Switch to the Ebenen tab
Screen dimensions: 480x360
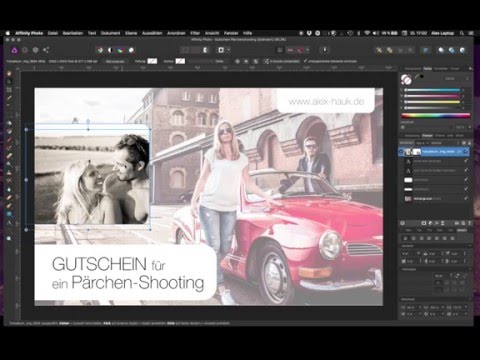(427, 136)
